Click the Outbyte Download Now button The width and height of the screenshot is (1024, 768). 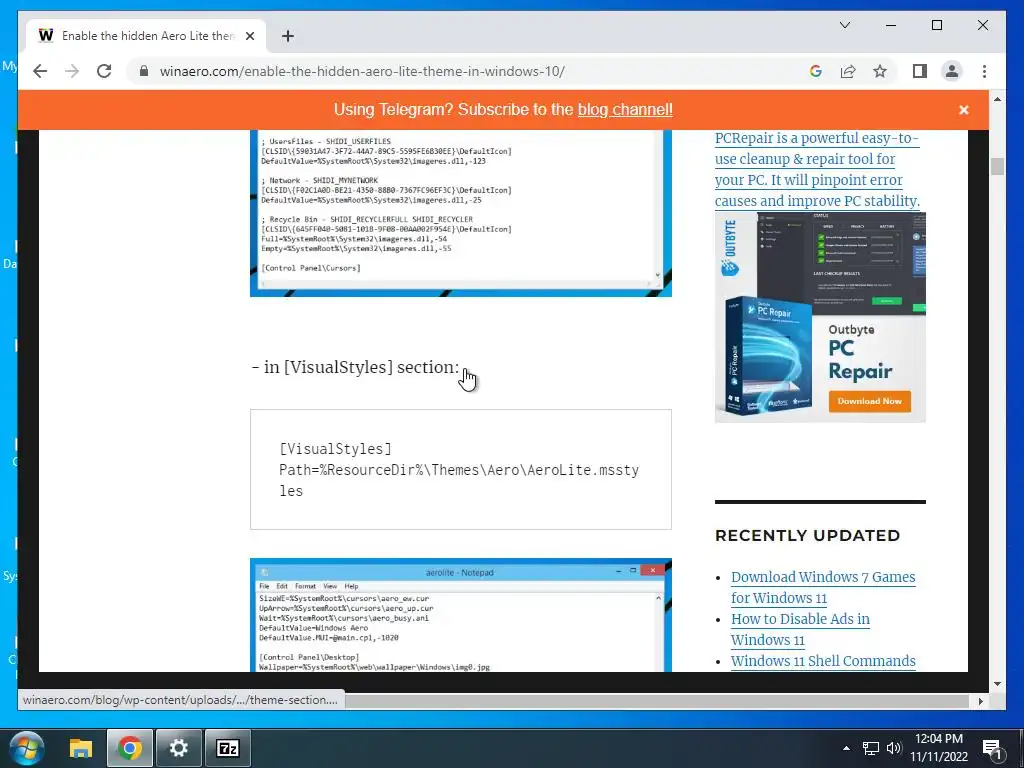869,401
